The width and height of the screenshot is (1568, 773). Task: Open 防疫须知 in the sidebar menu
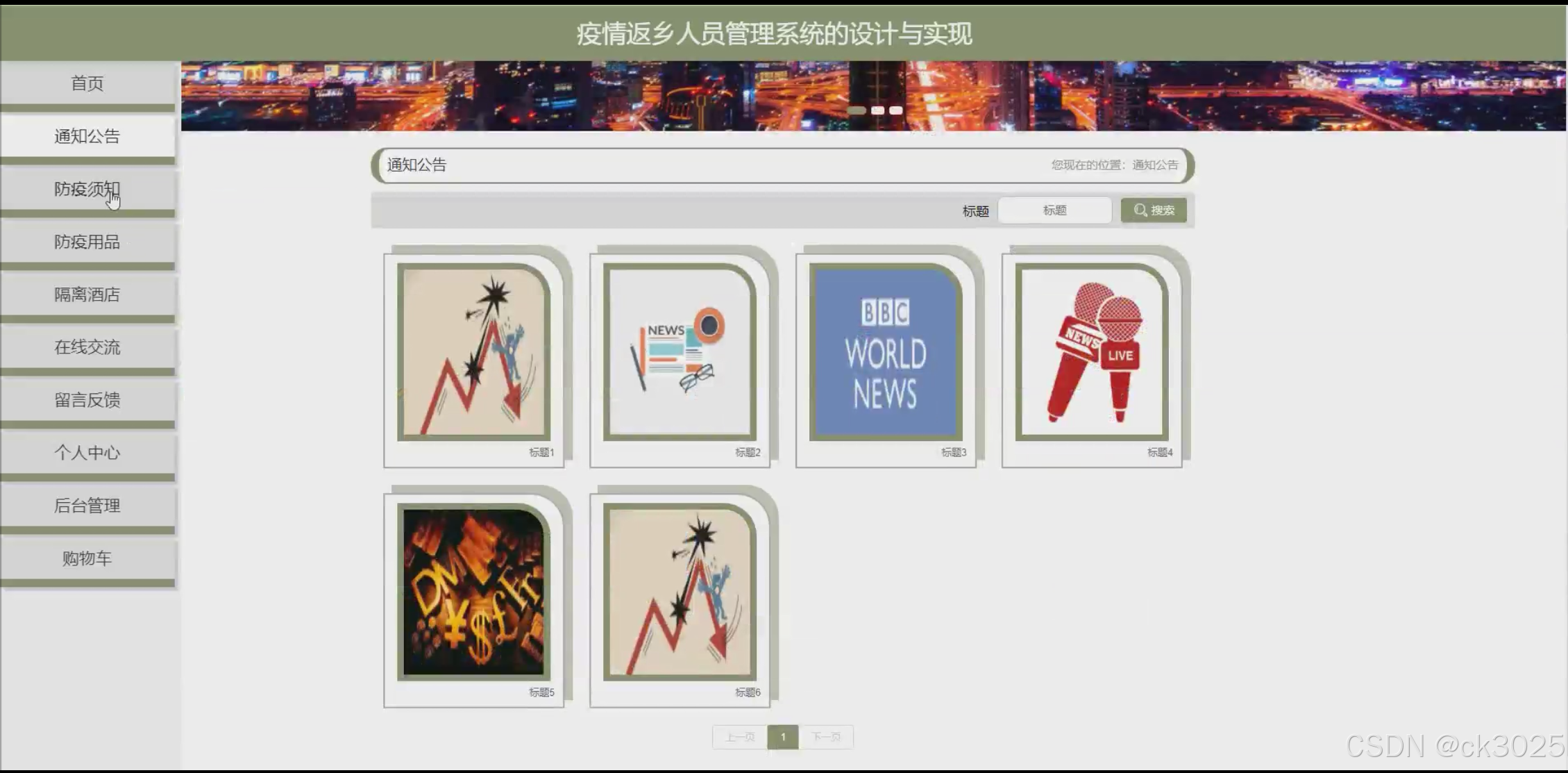pyautogui.click(x=87, y=189)
